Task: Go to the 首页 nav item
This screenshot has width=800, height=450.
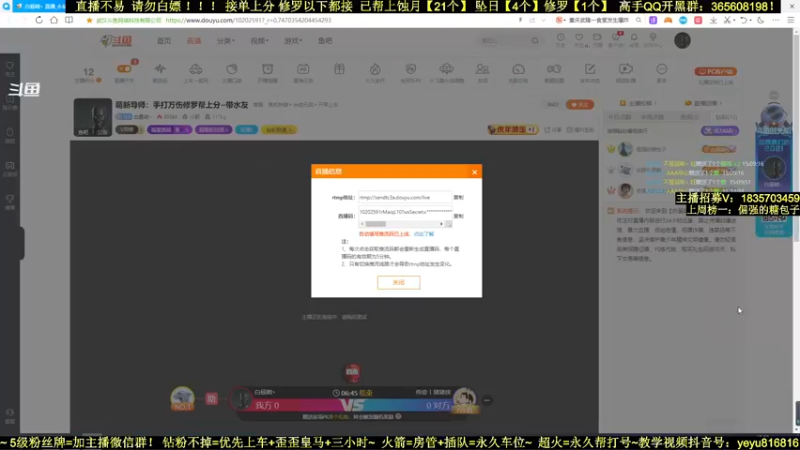Action: click(x=164, y=41)
